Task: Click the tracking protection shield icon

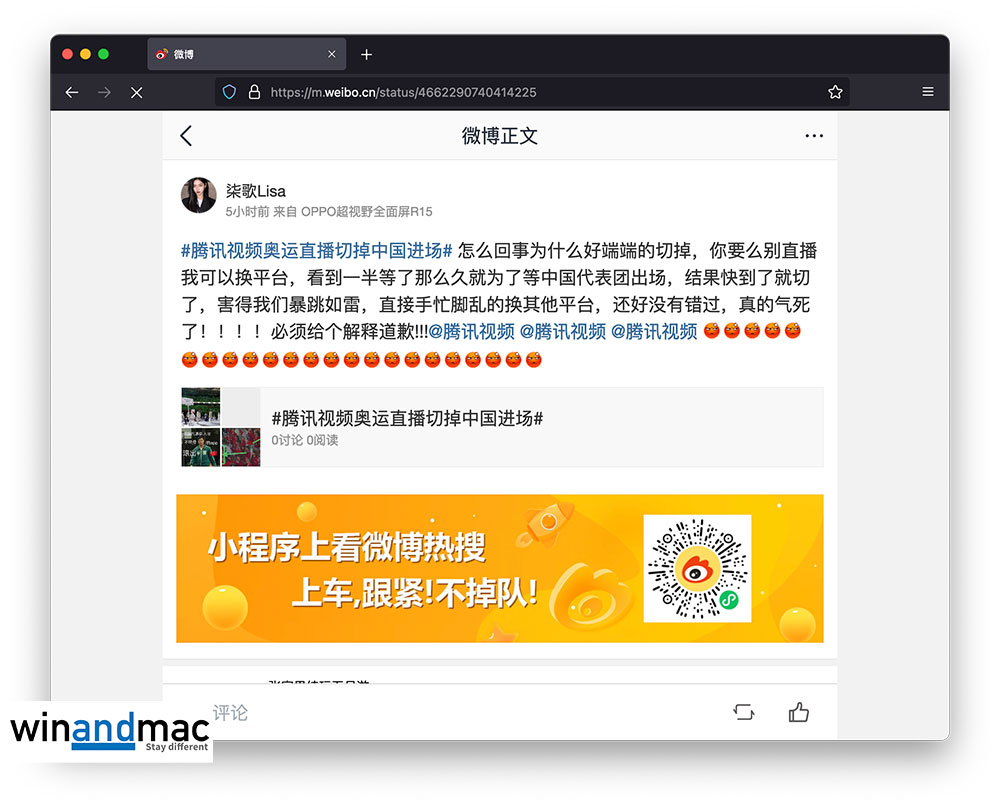Action: coord(229,92)
